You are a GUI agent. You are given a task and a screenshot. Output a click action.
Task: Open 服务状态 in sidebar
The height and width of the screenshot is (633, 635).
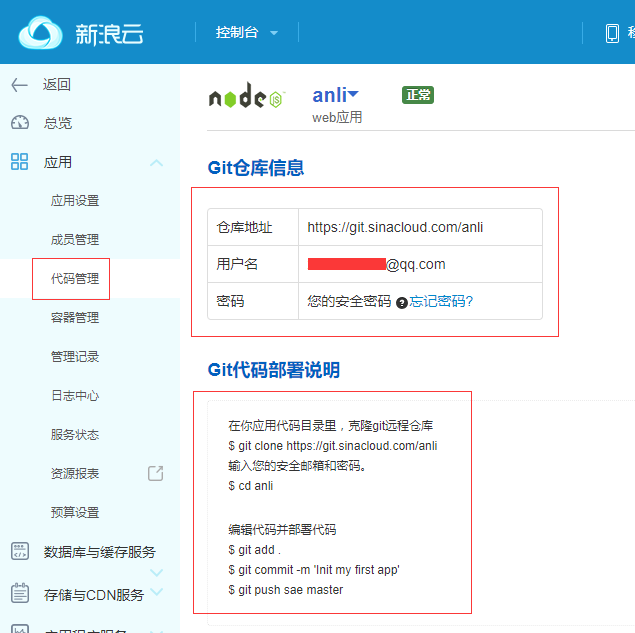pyautogui.click(x=75, y=435)
